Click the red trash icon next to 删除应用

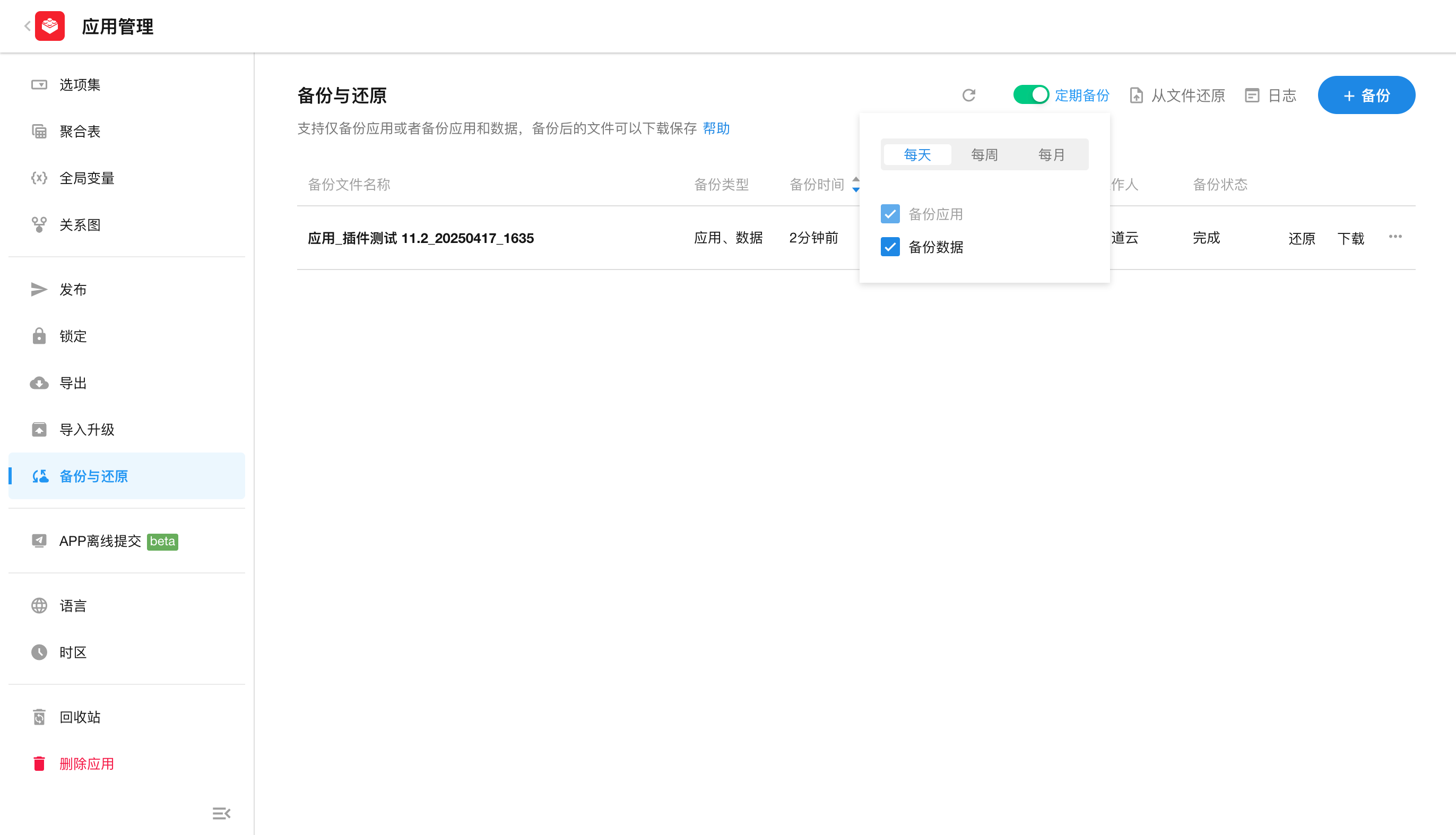click(x=39, y=764)
